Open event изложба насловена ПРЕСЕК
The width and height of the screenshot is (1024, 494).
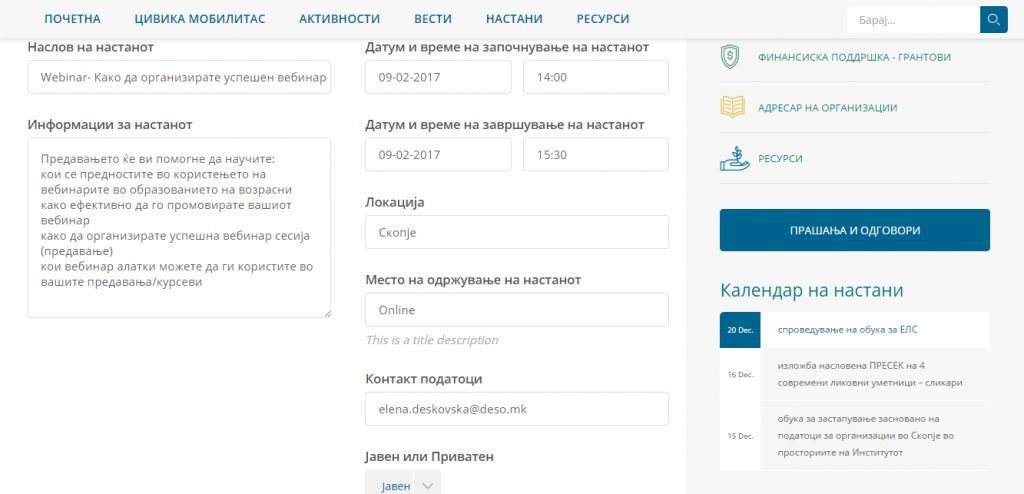coord(870,374)
